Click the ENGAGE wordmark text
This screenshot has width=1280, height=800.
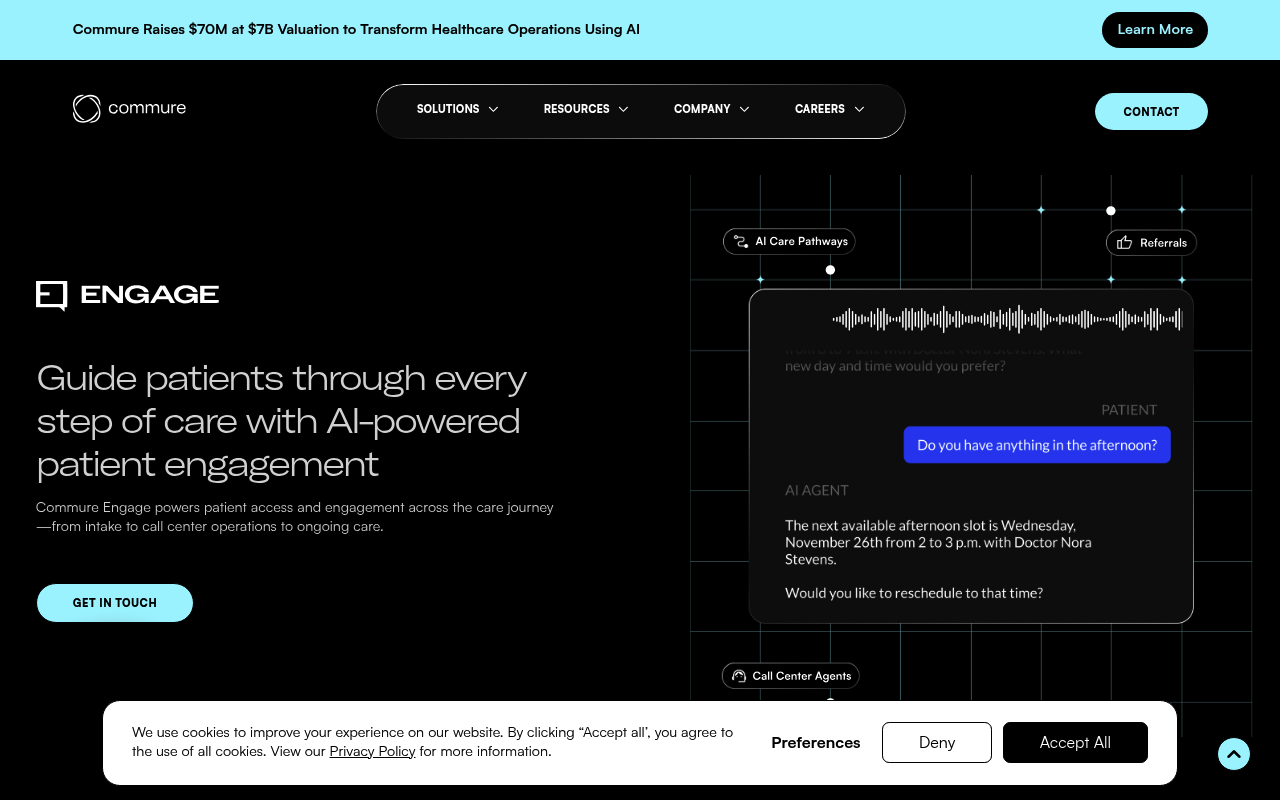click(150, 295)
